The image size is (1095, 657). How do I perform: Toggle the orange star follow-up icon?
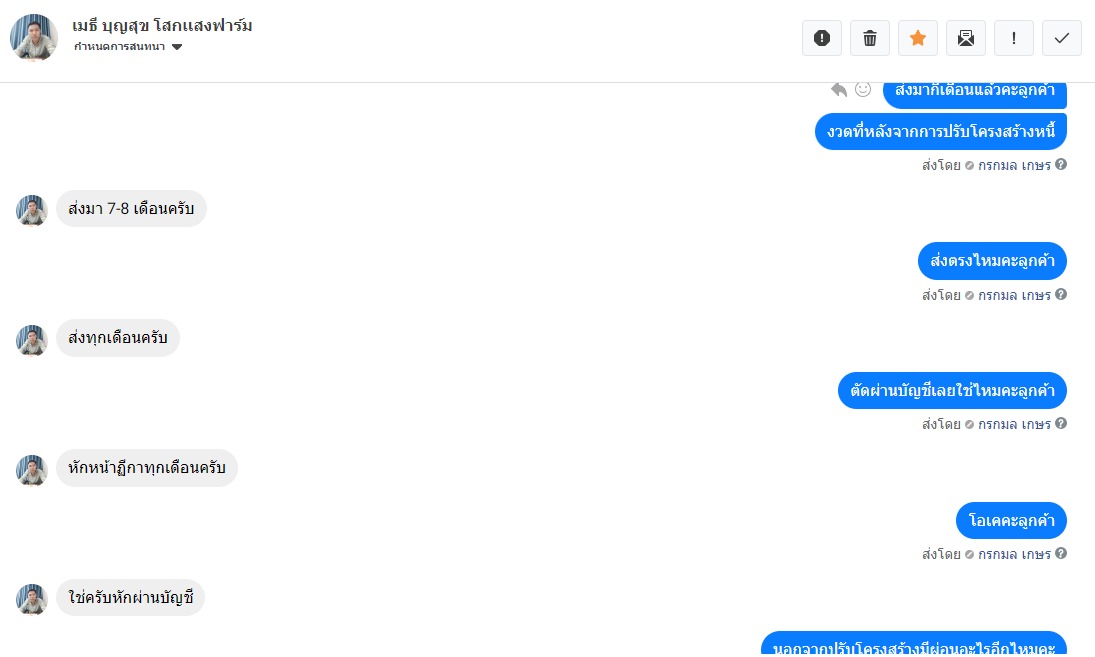coord(918,38)
